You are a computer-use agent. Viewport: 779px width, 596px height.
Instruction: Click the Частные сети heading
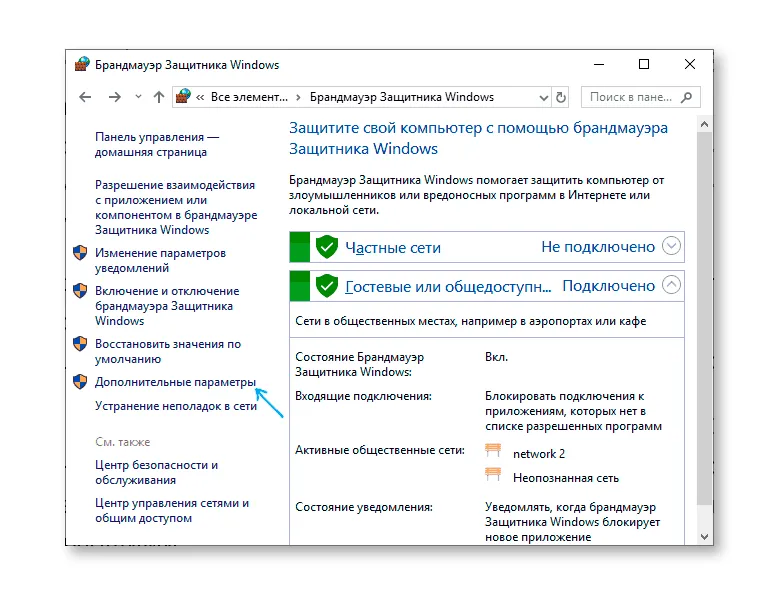point(393,247)
